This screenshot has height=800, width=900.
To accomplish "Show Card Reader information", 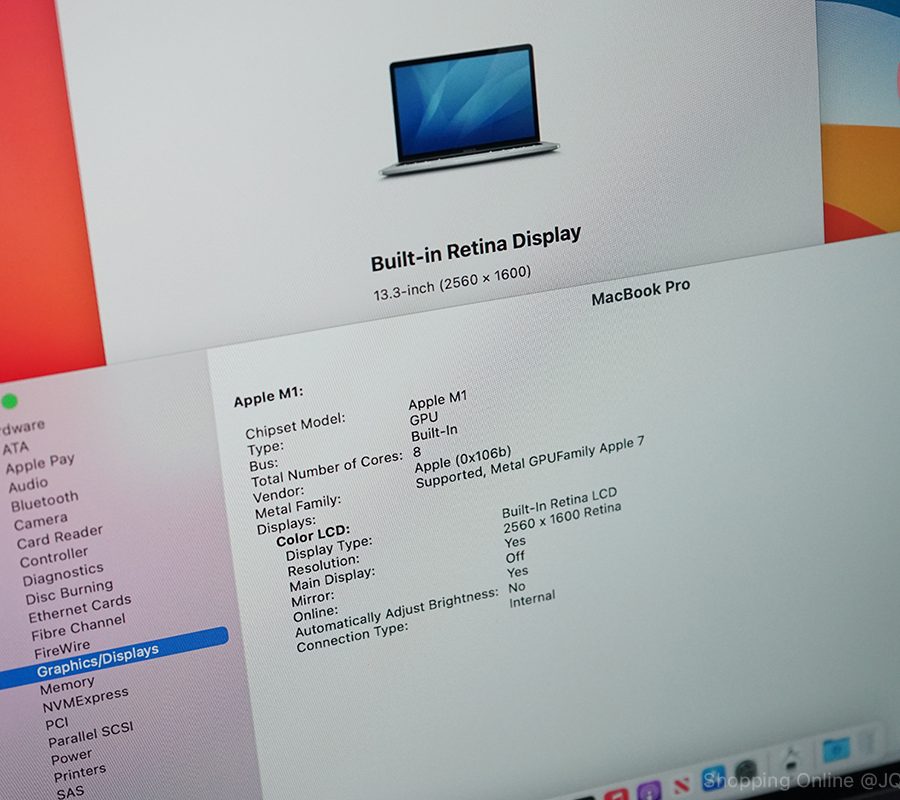I will (59, 537).
